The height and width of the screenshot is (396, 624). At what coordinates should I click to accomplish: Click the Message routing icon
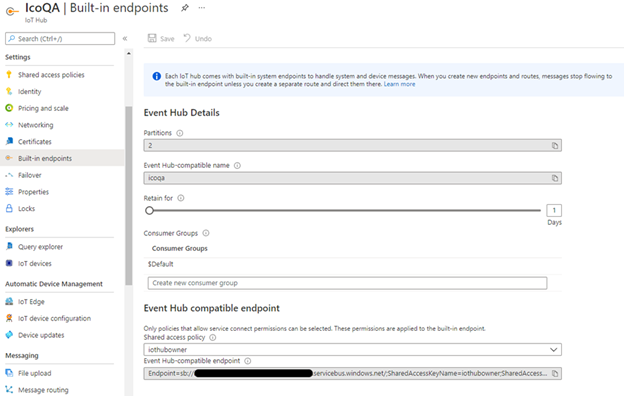click(x=9, y=390)
